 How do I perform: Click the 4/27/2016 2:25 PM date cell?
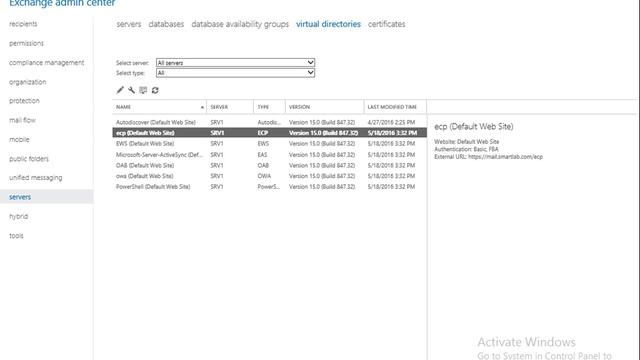pyautogui.click(x=391, y=122)
